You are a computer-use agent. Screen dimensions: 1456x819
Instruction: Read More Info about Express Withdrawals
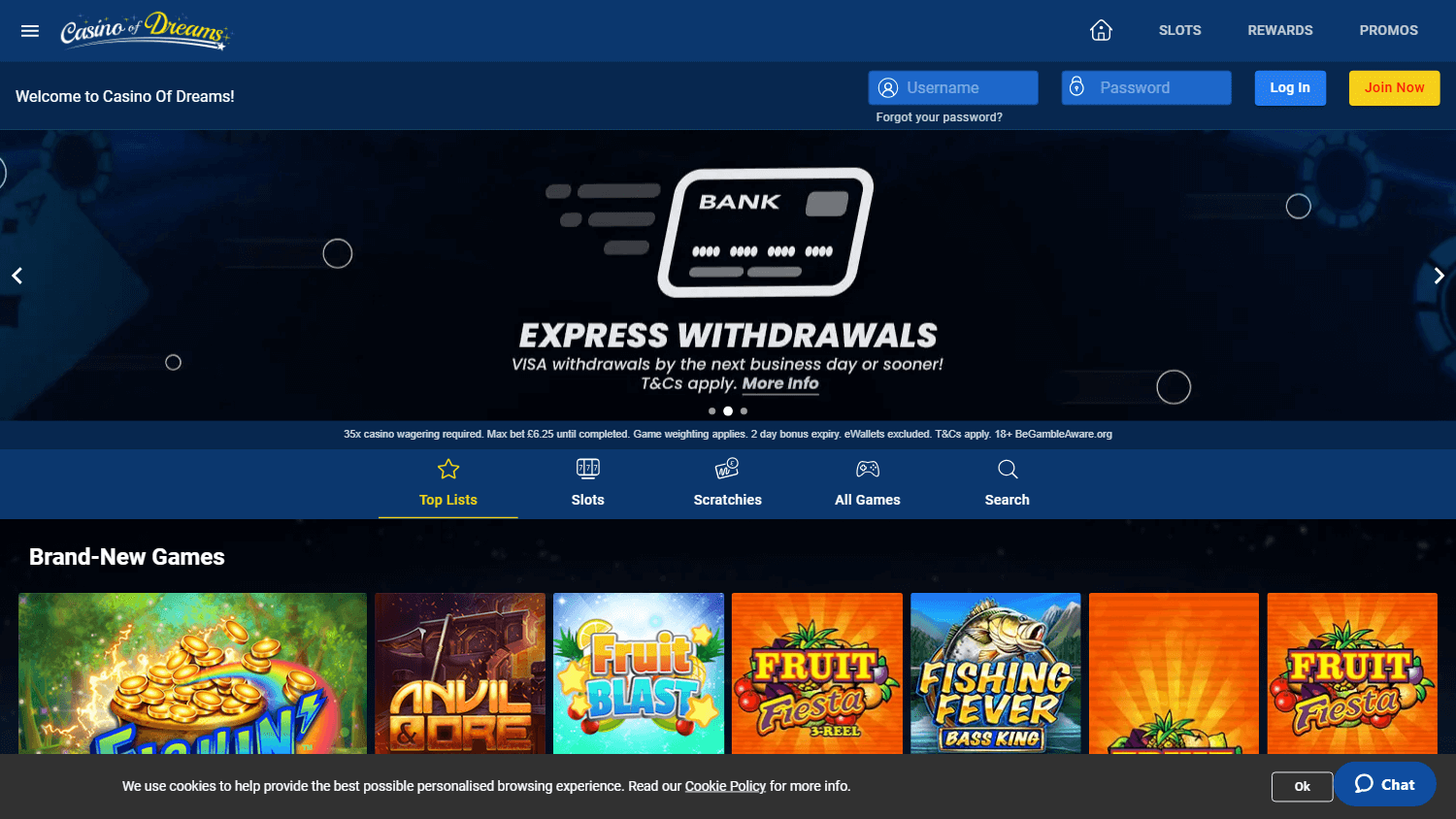coord(780,383)
